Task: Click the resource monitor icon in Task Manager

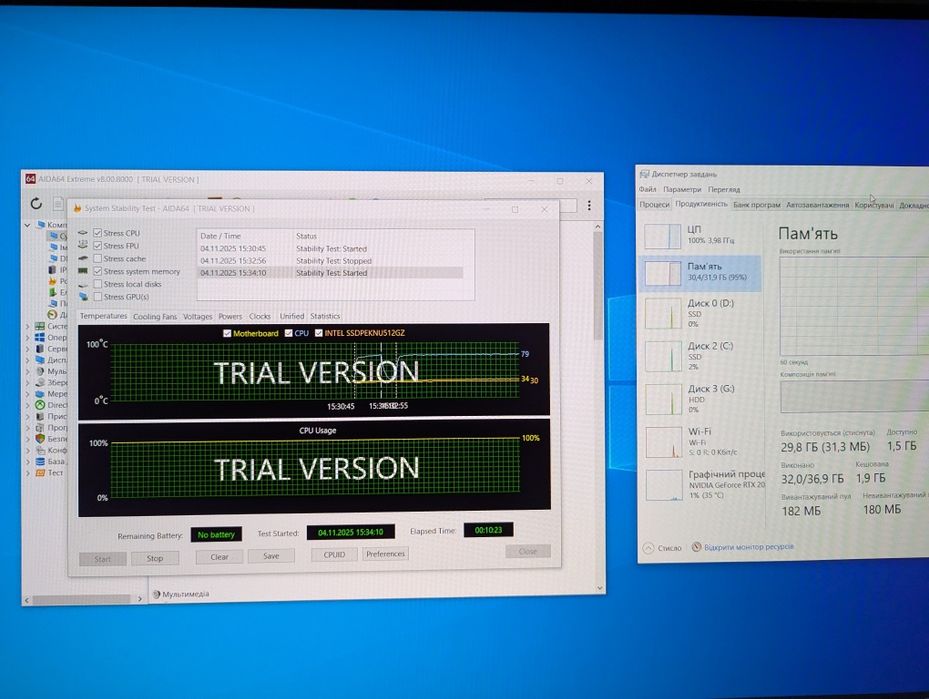Action: [696, 547]
